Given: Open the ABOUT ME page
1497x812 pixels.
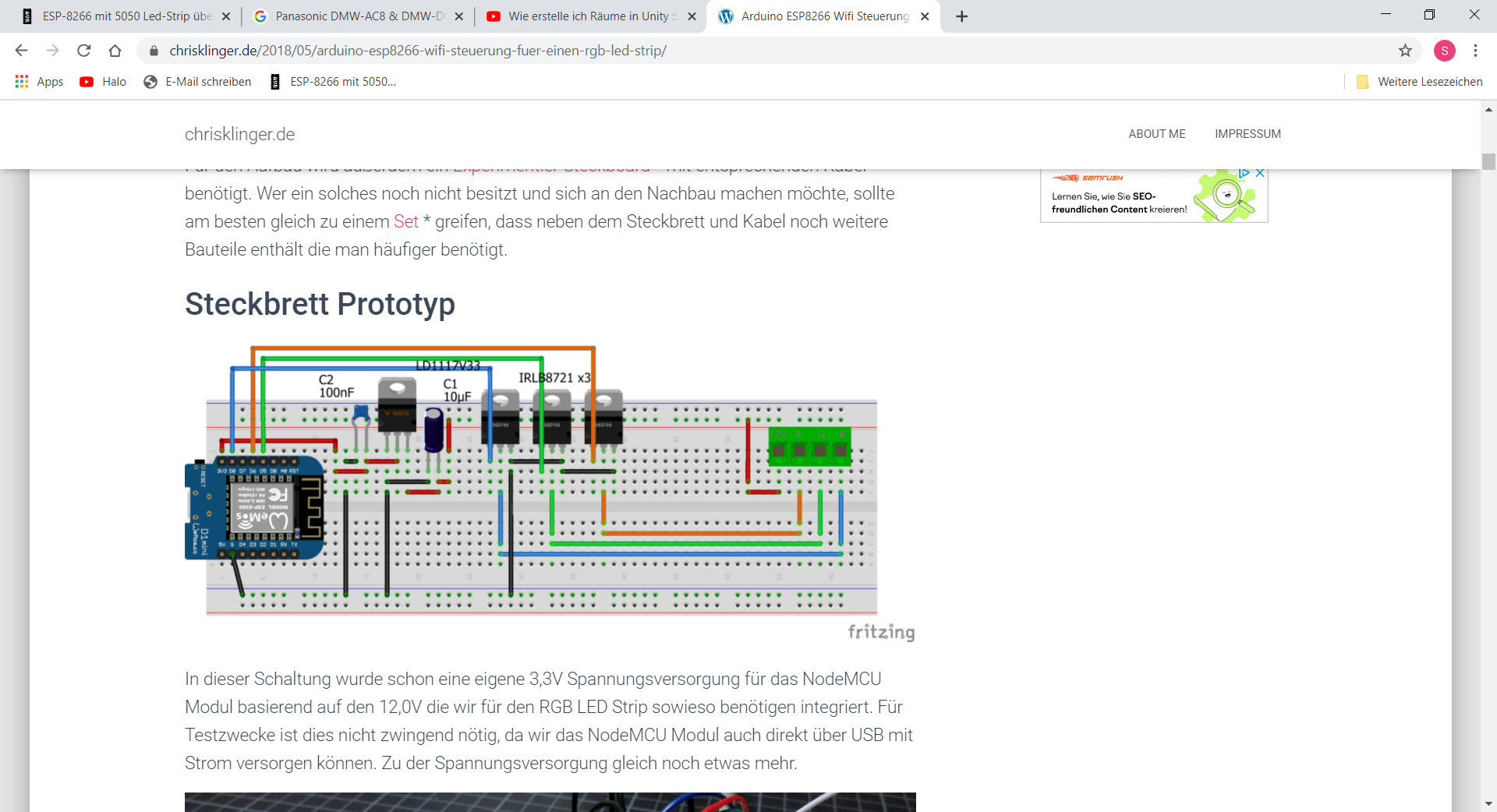Looking at the screenshot, I should [1156, 133].
